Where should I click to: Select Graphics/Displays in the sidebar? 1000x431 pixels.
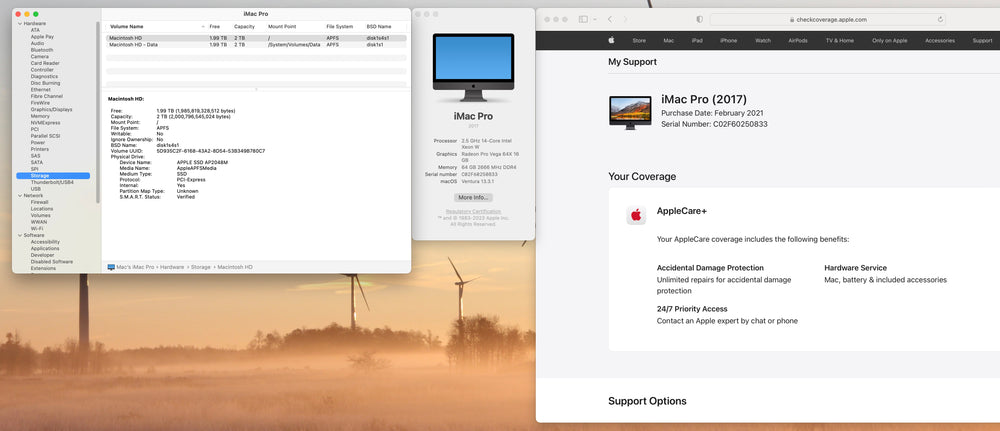point(52,110)
